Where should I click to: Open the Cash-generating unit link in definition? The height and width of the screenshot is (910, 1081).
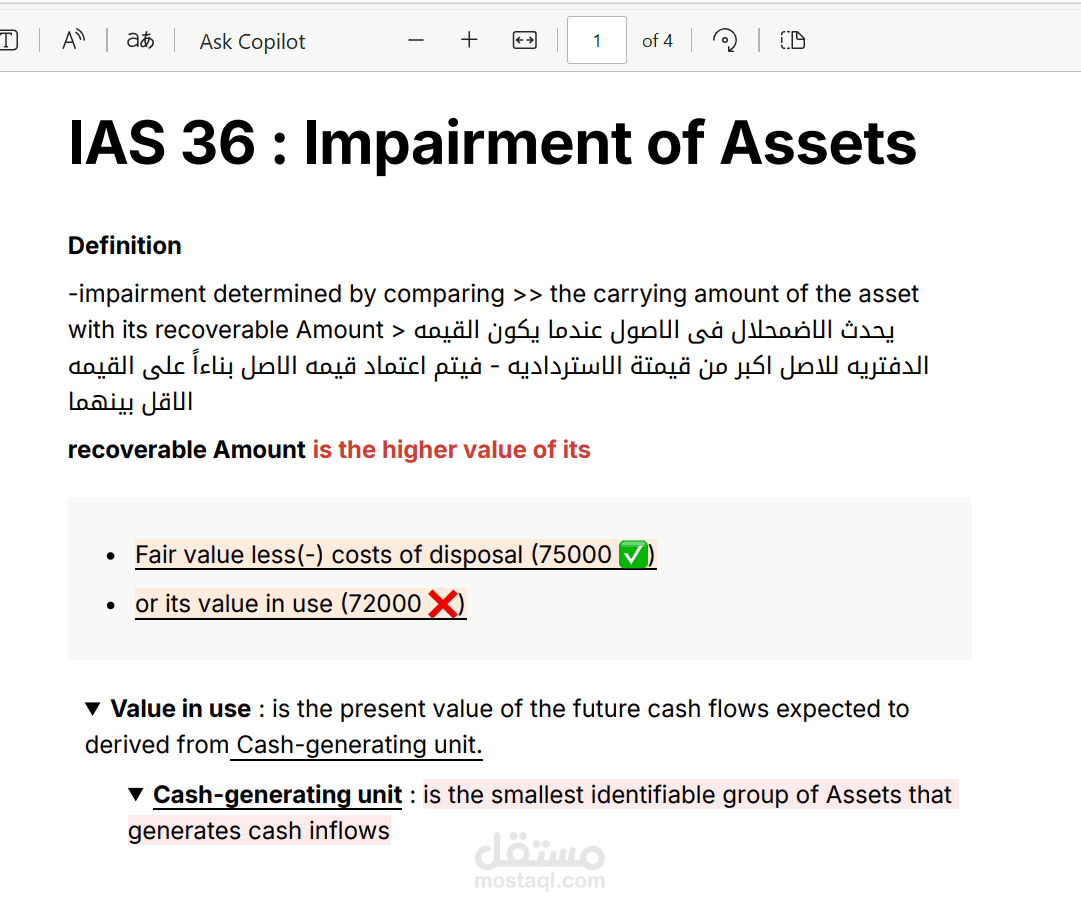tap(358, 745)
